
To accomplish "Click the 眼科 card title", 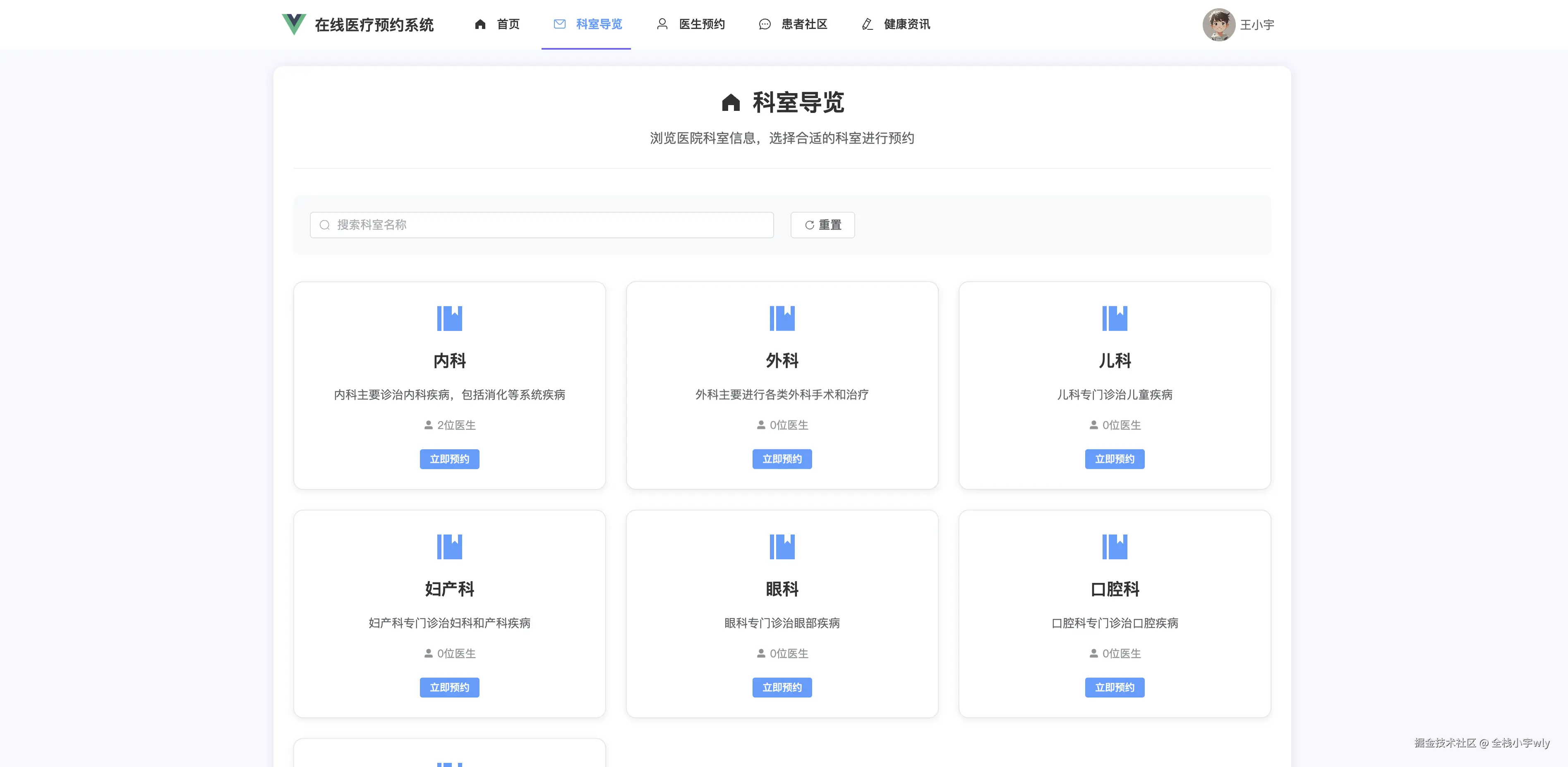I will click(782, 589).
